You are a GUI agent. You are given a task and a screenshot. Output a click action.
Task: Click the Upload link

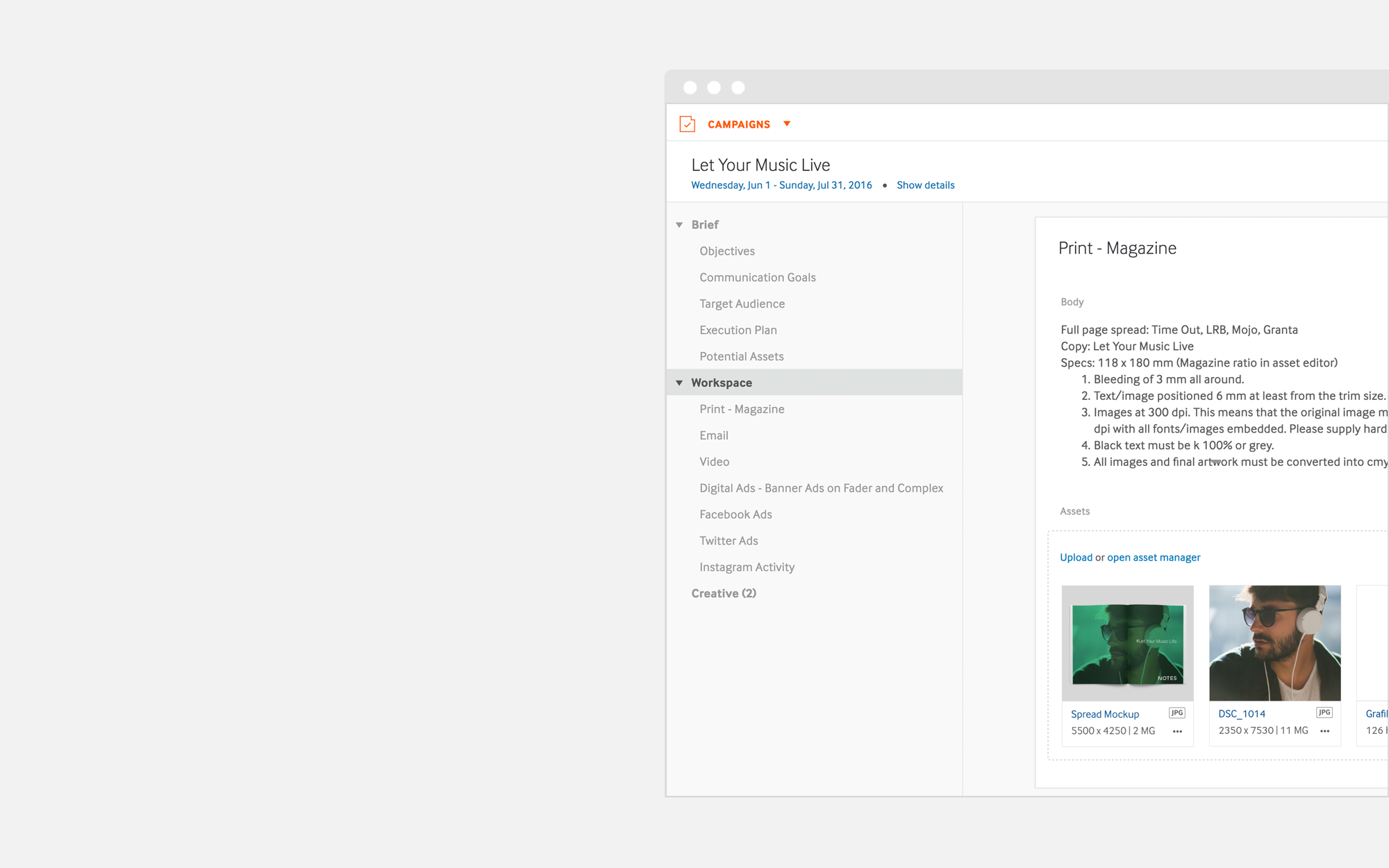pos(1076,557)
